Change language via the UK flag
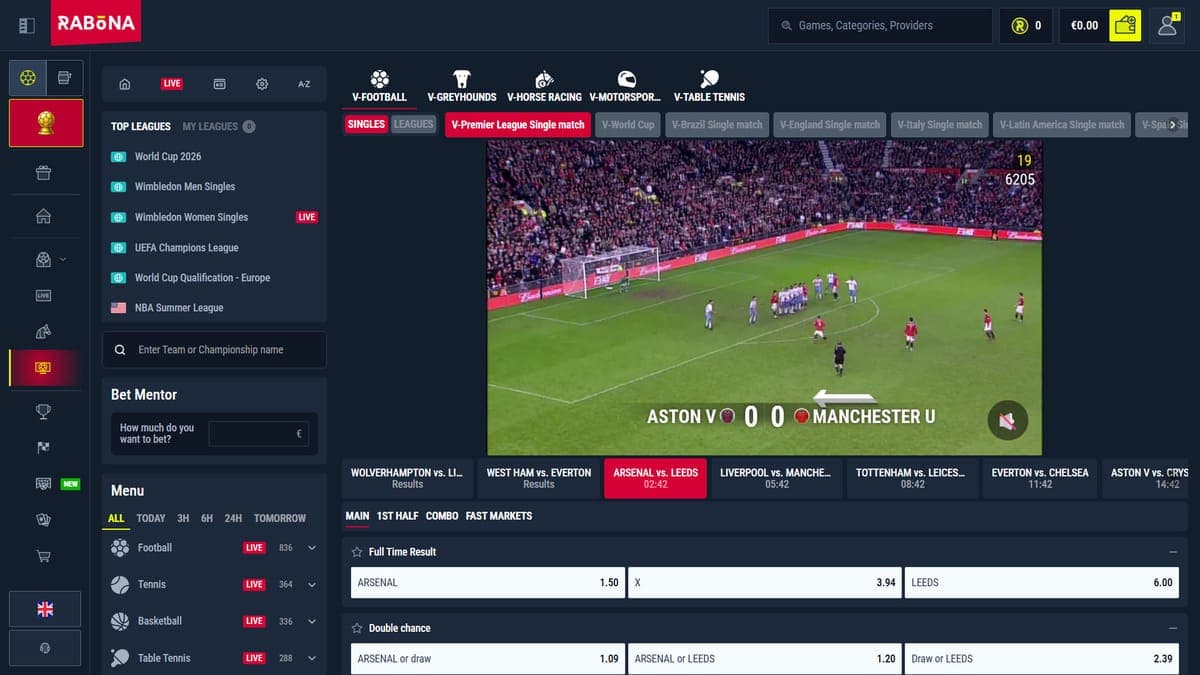The height and width of the screenshot is (675, 1200). pyautogui.click(x=45, y=609)
